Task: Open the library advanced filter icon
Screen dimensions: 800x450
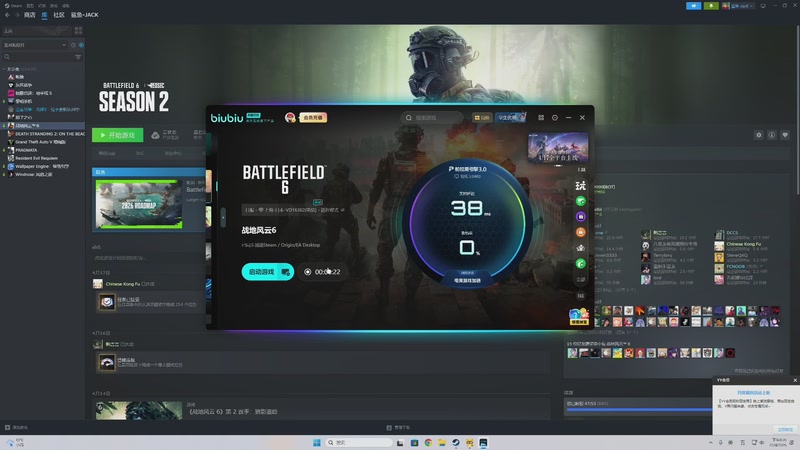Action: pos(78,57)
